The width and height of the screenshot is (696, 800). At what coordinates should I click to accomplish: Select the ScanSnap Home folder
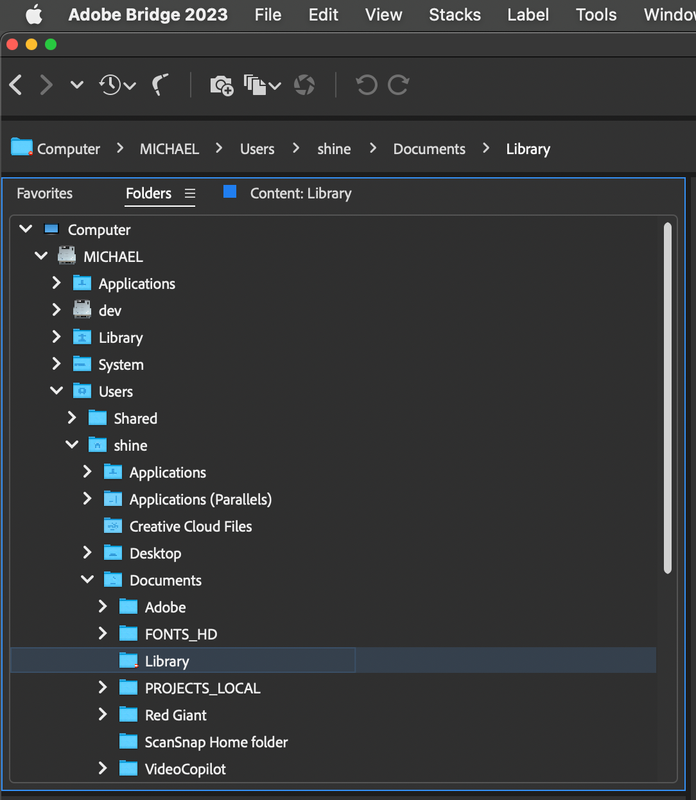point(216,742)
